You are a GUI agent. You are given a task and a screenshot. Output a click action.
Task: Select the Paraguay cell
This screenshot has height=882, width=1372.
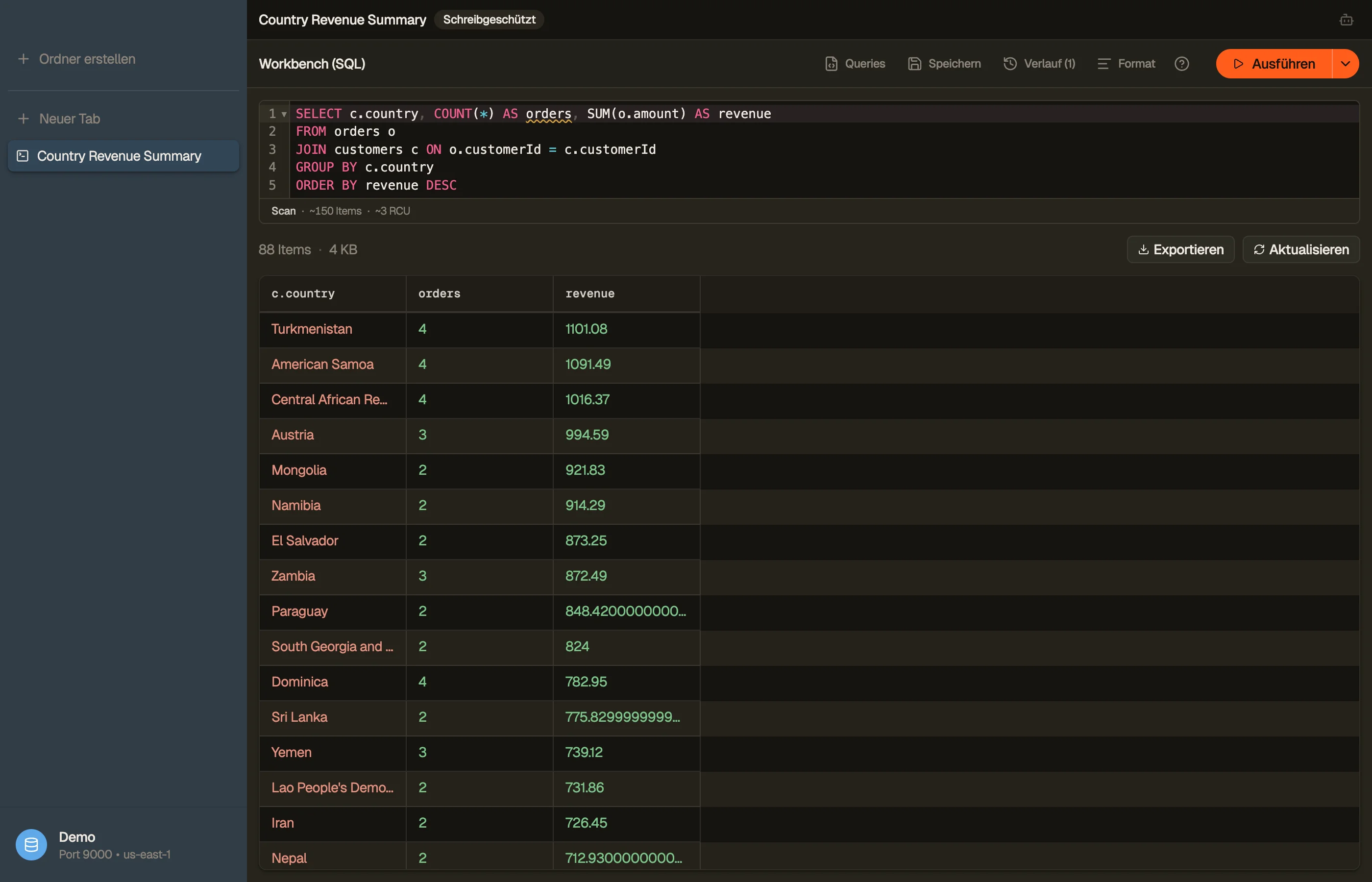333,612
